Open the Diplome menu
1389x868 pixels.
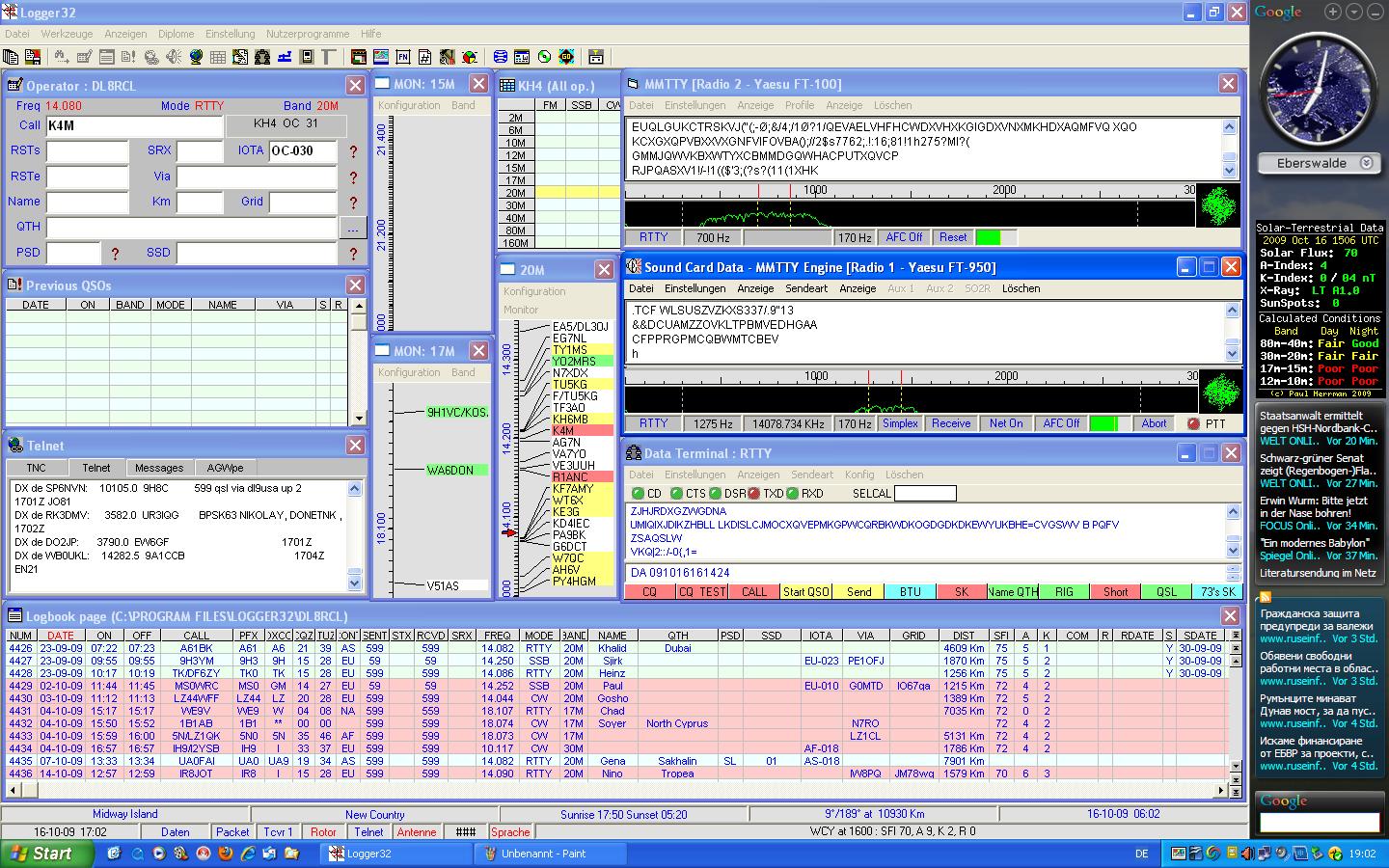click(x=176, y=34)
